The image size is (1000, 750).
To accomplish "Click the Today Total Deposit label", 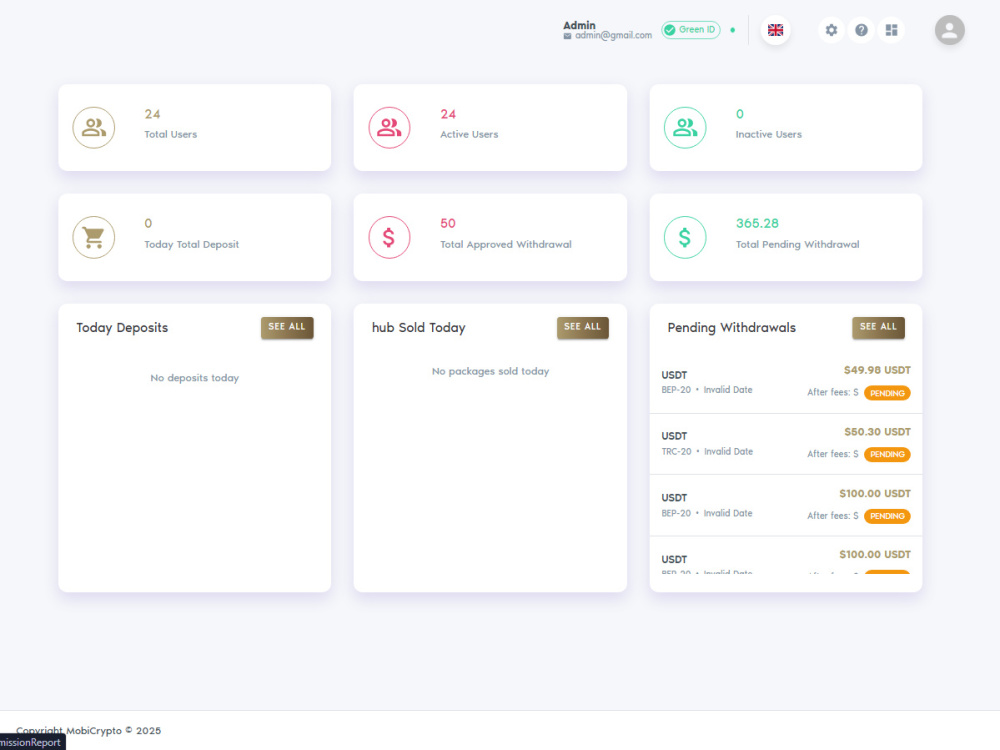I will pos(191,244).
